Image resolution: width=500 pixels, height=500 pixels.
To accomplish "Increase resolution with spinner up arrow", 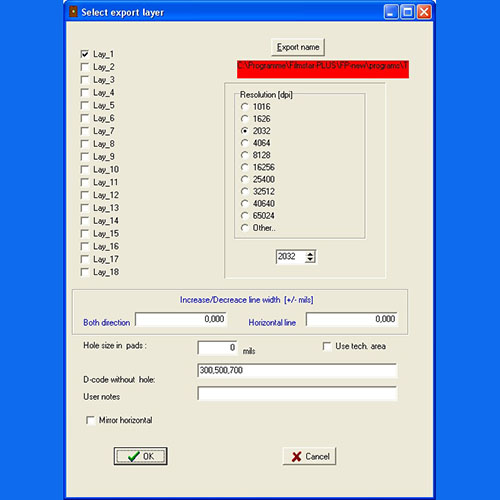I will point(310,254).
